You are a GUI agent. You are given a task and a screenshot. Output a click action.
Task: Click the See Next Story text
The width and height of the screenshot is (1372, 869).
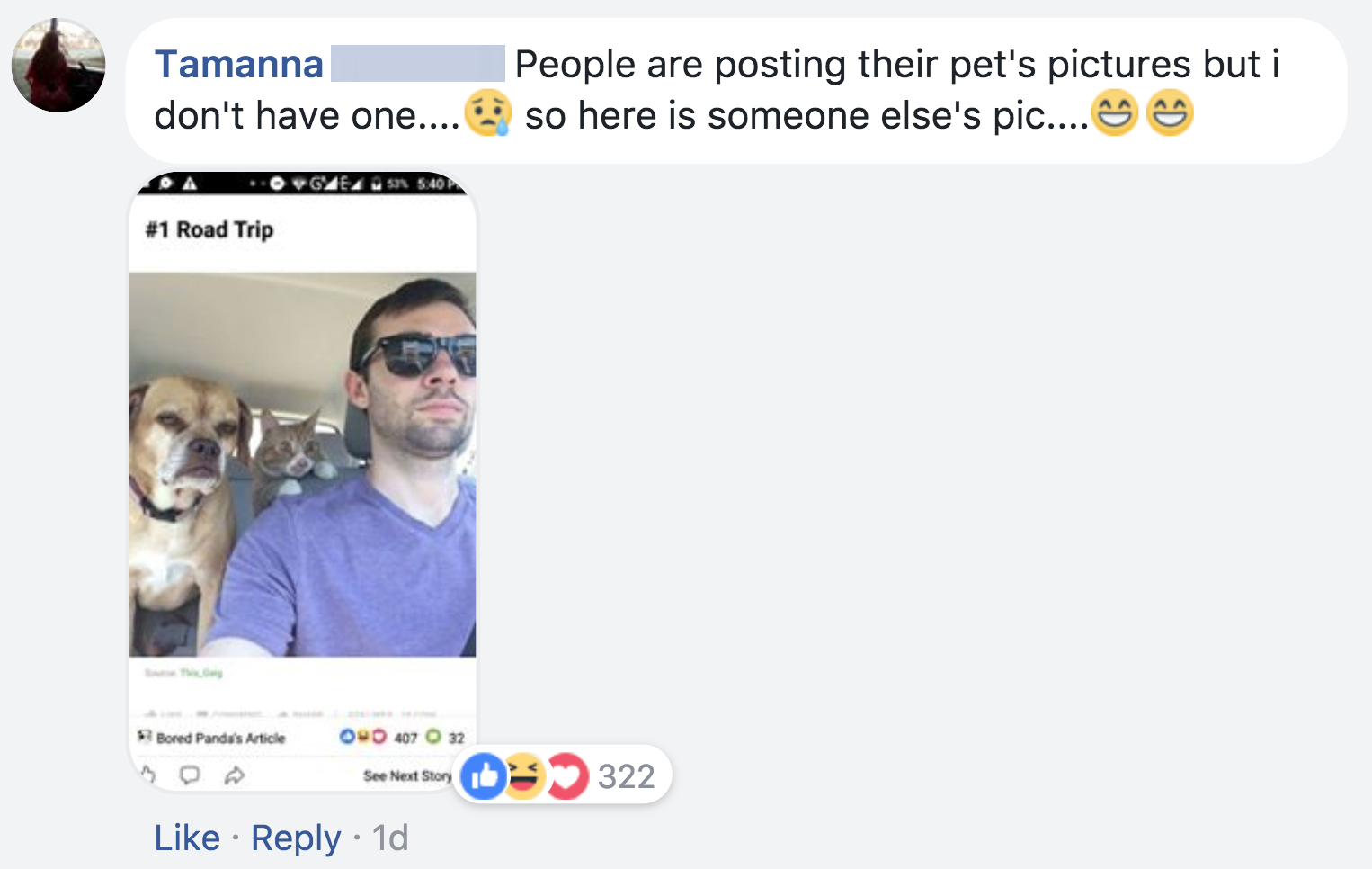point(407,775)
